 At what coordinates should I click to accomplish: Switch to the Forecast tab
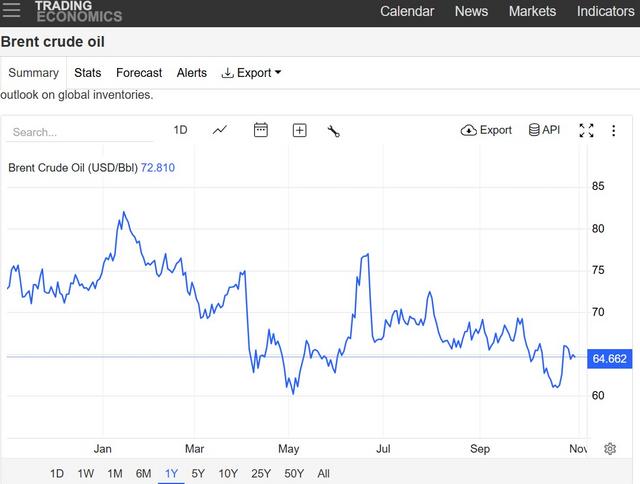click(139, 73)
